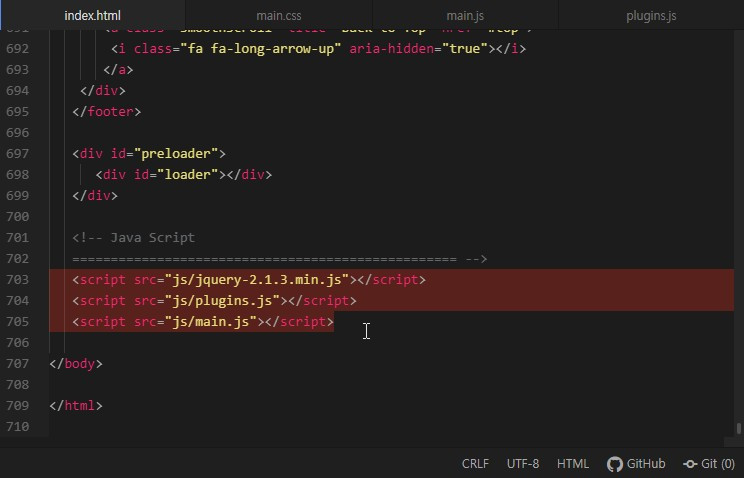
Task: Click the closing </html> tag
Action: 76,405
